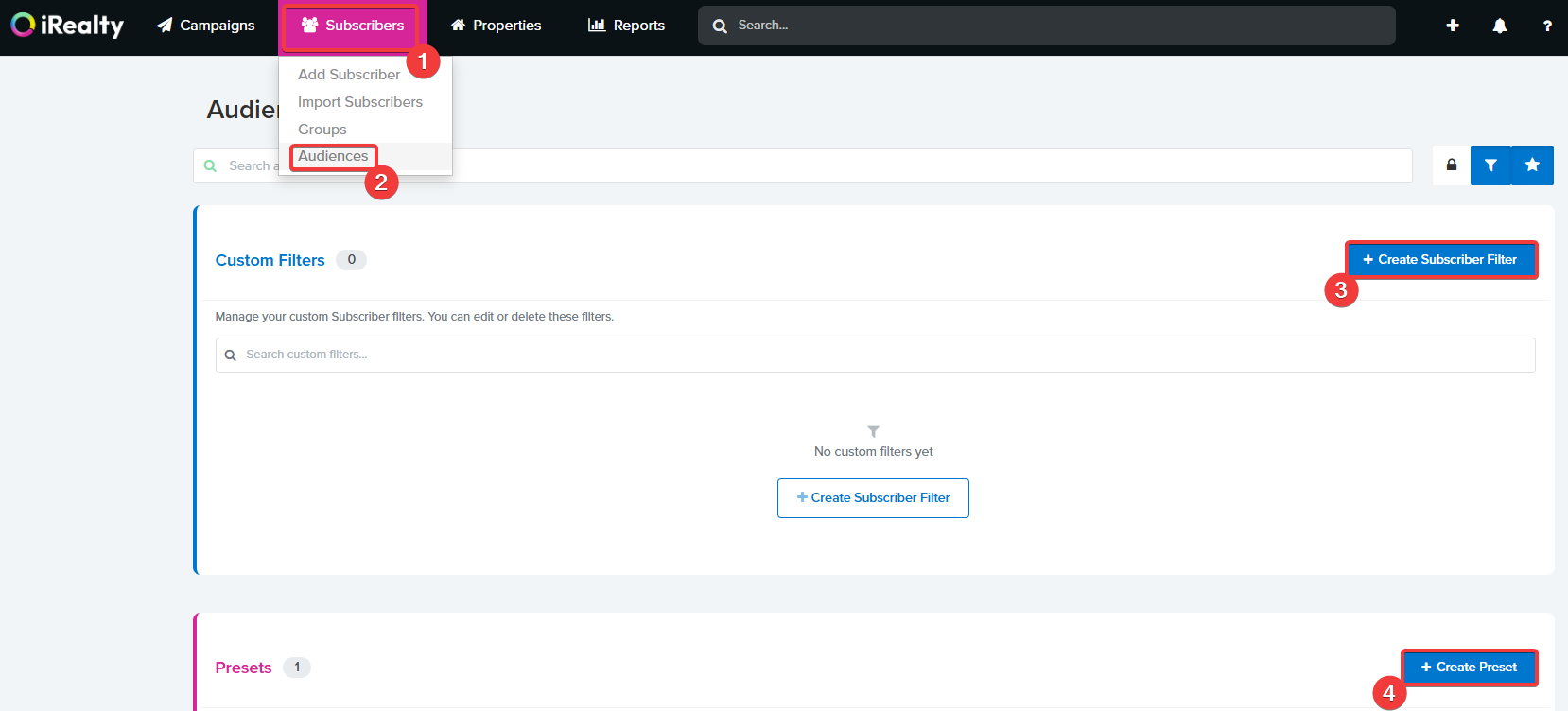Image resolution: width=1568 pixels, height=711 pixels.
Task: Open the Reports menu
Action: coord(626,26)
